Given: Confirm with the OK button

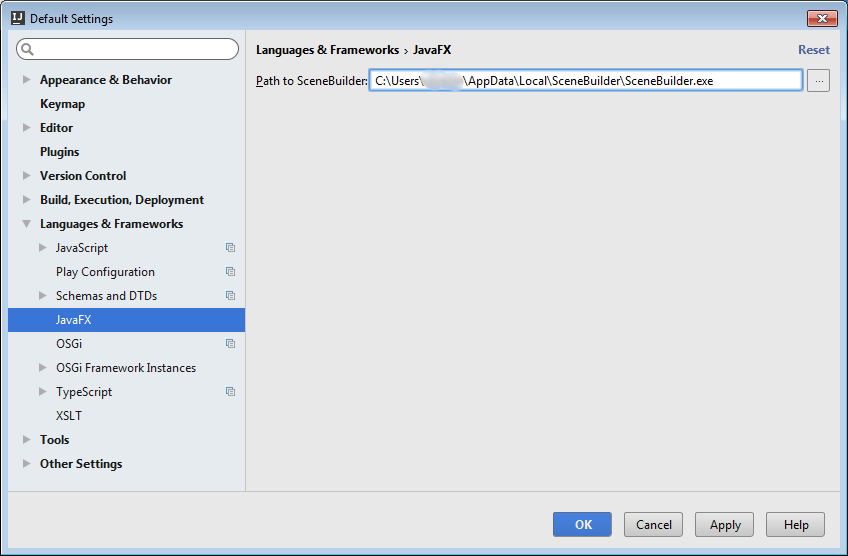Looking at the screenshot, I should [x=582, y=525].
